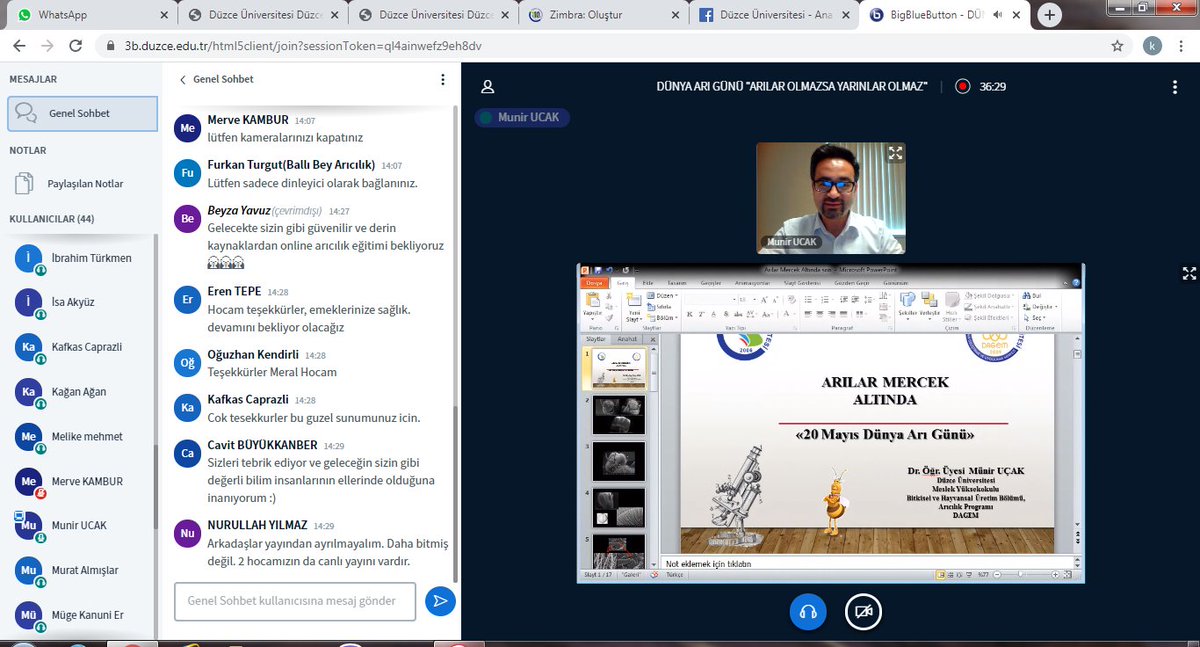Select Merve KAMBUR's avatar in the user list

[x=28, y=481]
